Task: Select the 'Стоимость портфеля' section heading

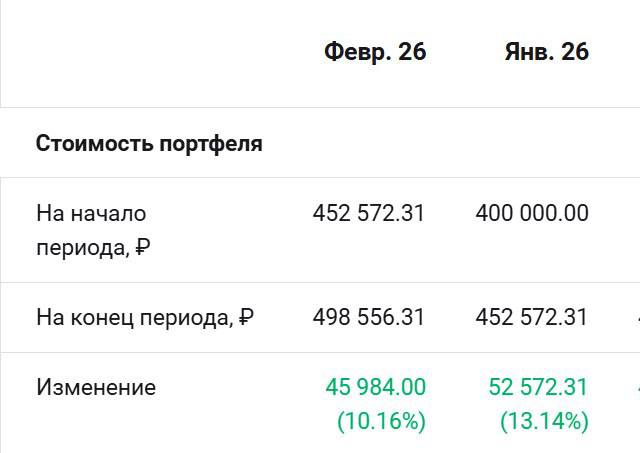Action: pos(149,143)
